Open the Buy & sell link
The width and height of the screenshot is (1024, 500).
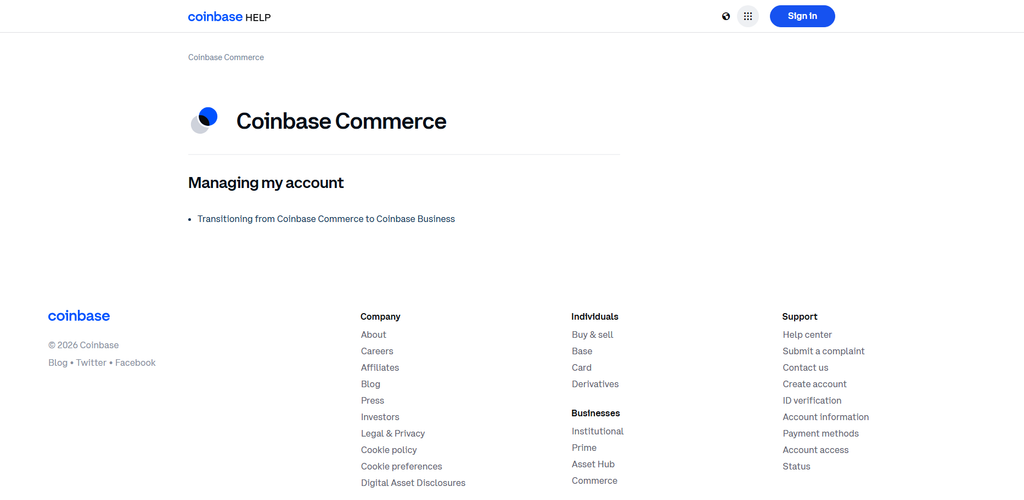pyautogui.click(x=592, y=335)
